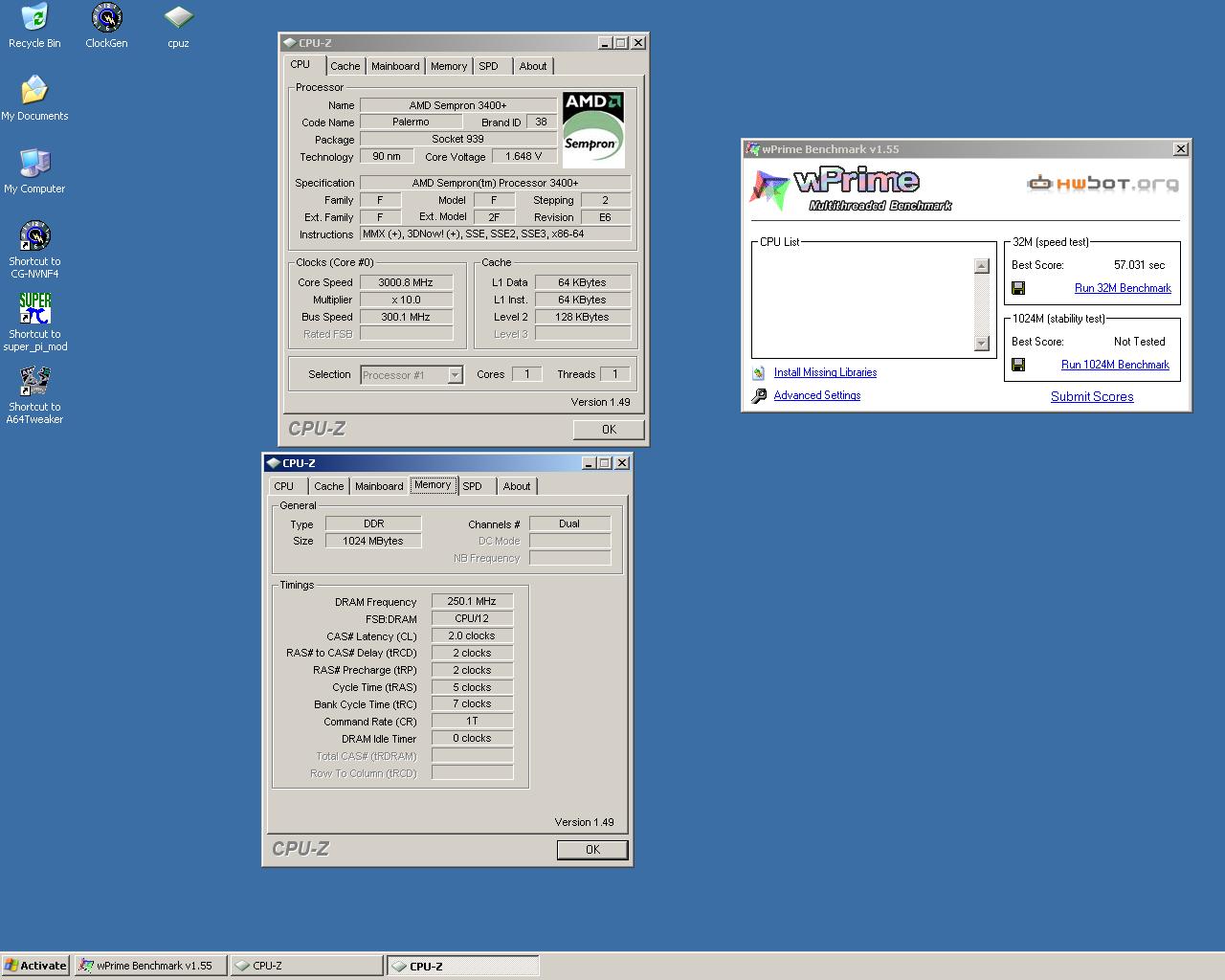Screen dimensions: 1225x980
Task: Switch to wPrime Benchmark taskbar button
Action: [x=151, y=966]
